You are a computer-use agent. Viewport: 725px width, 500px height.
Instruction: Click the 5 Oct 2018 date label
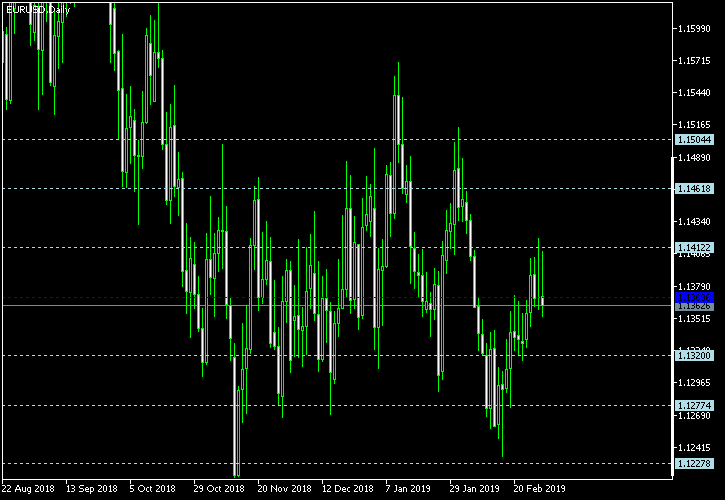(x=153, y=488)
